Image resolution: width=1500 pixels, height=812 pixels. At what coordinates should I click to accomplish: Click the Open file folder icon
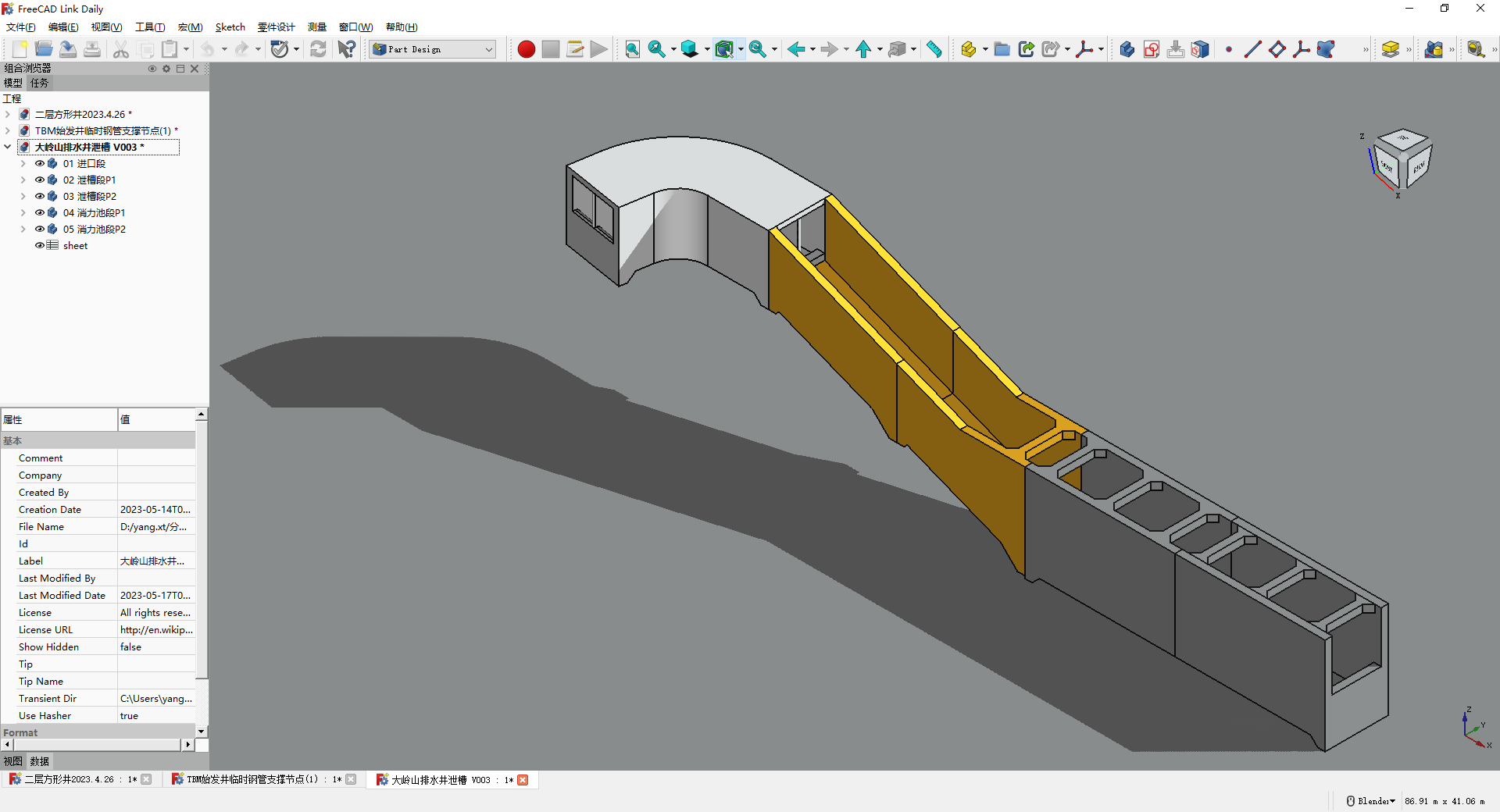(44, 49)
